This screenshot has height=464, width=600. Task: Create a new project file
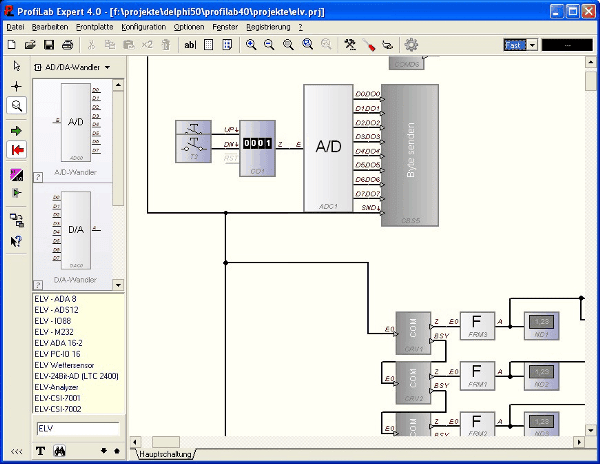(12, 45)
